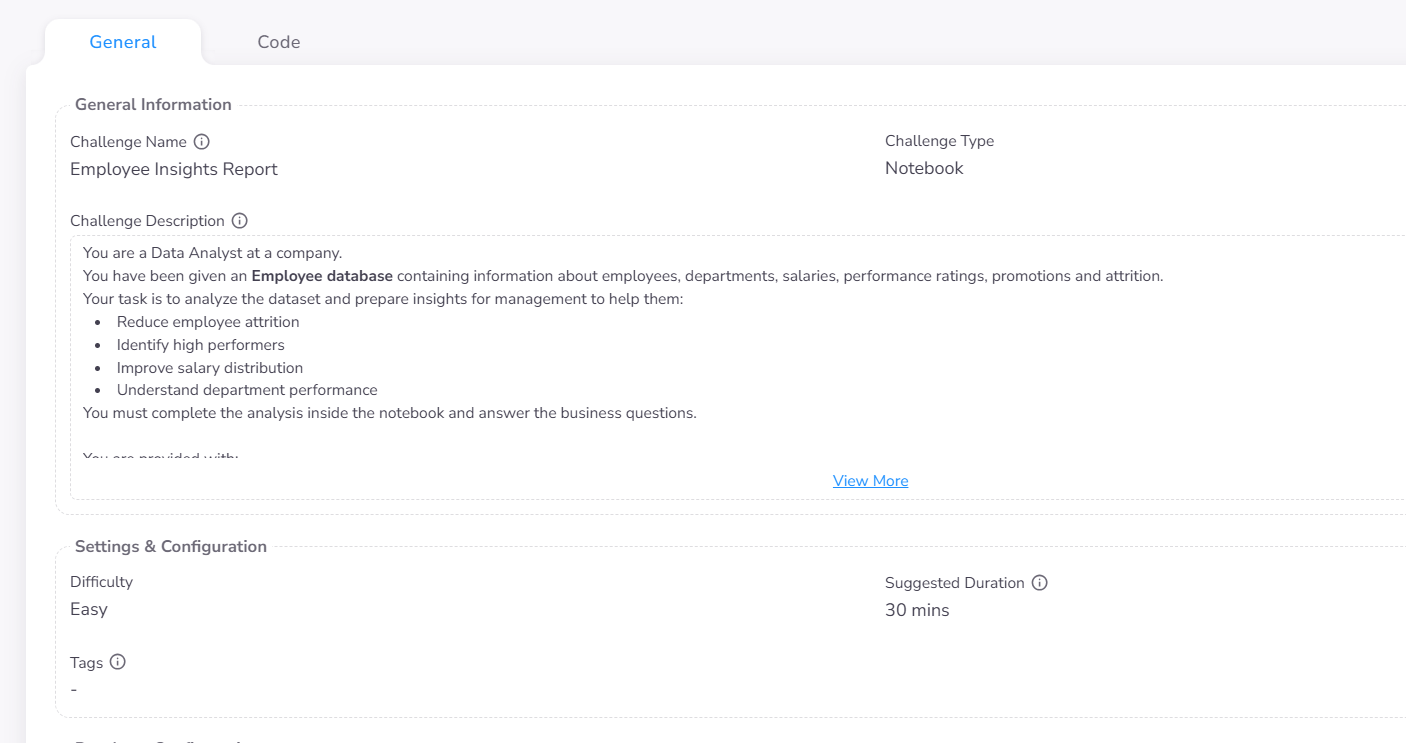Screen dimensions: 1406x743
Task: Click the Reduce employee attrition bullet
Action: 208,322
